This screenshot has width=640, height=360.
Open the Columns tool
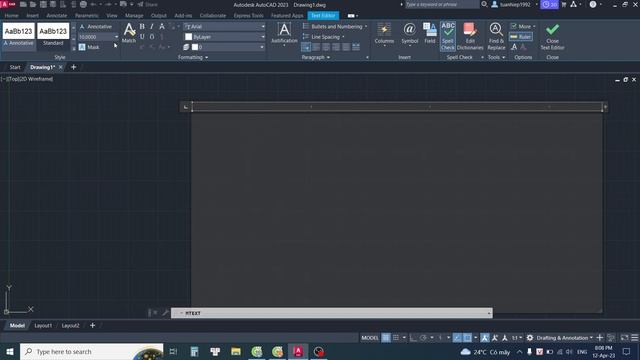[x=384, y=34]
